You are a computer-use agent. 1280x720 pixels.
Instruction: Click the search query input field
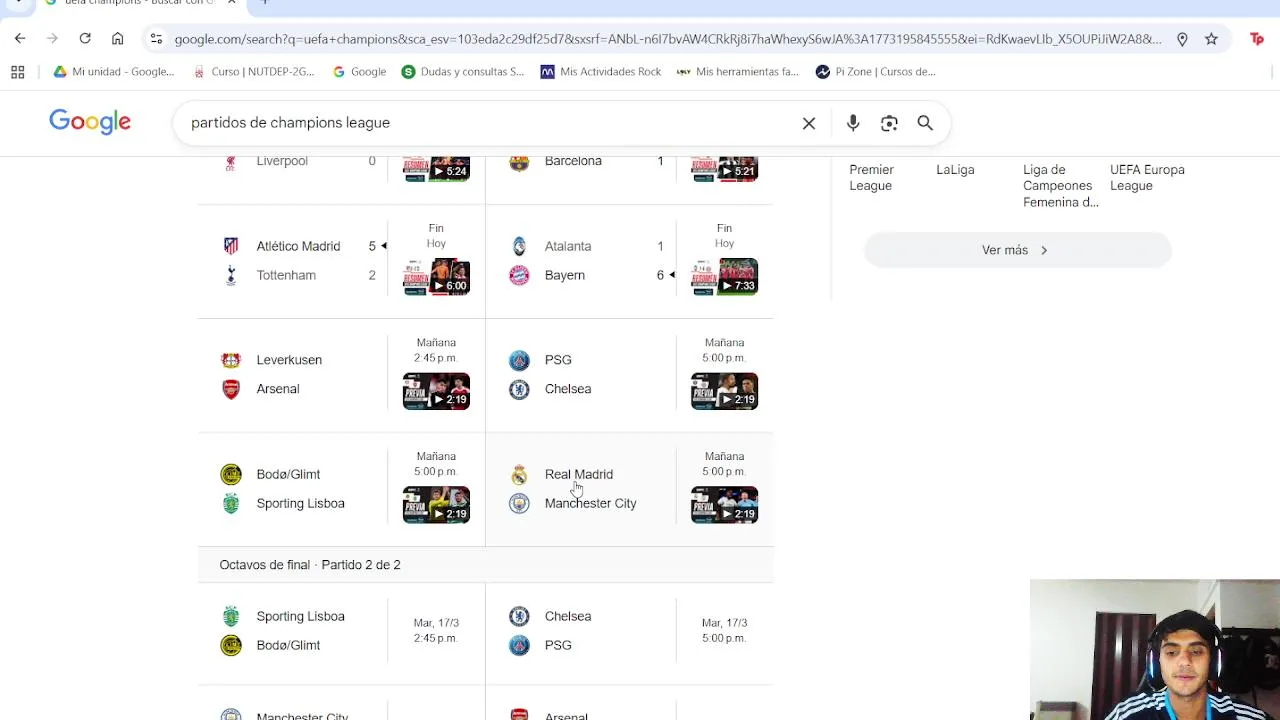[490, 123]
